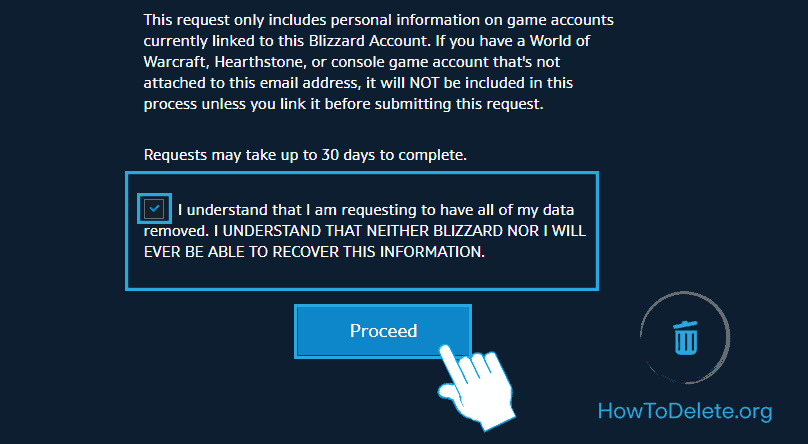The image size is (808, 444).
Task: Click the trash can icon
Action: coord(685,337)
